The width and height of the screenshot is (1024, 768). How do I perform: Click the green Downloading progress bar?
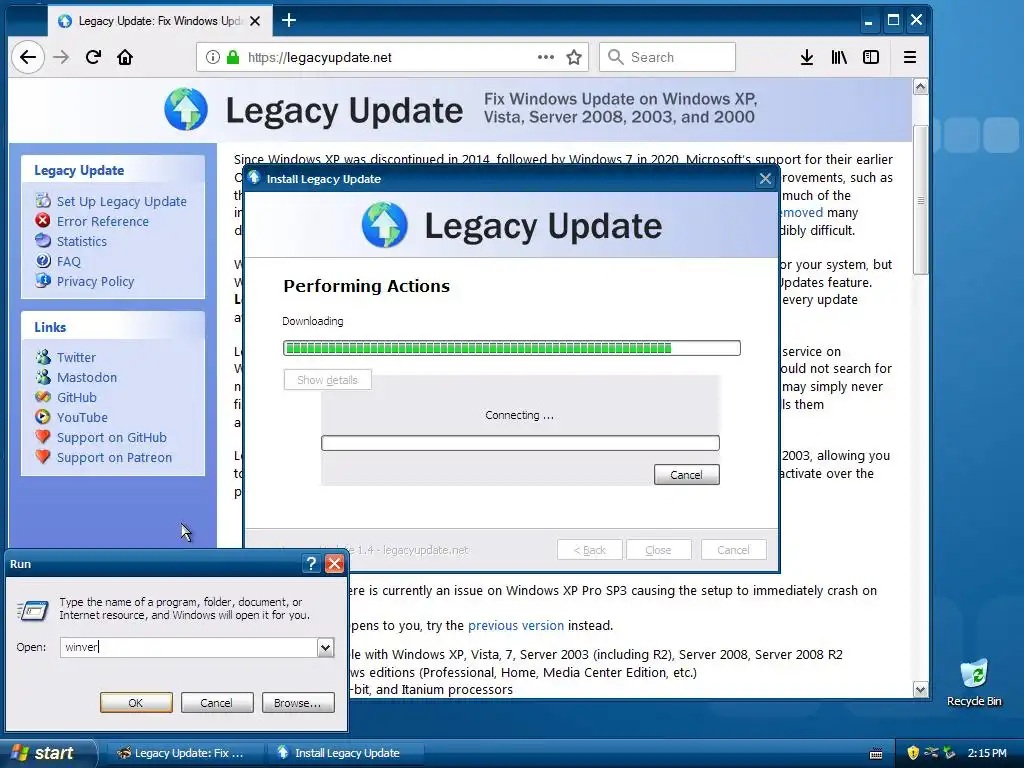click(x=512, y=348)
